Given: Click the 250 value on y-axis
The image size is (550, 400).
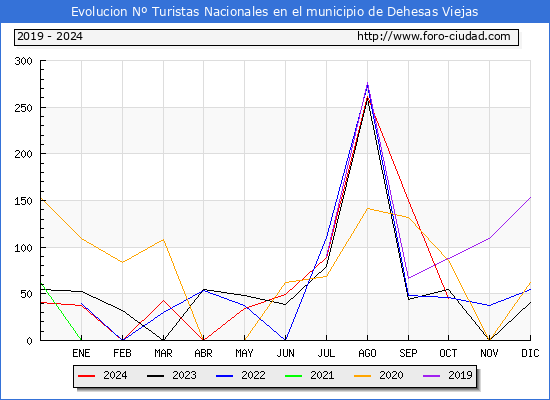Looking at the screenshot, I should coord(24,108).
